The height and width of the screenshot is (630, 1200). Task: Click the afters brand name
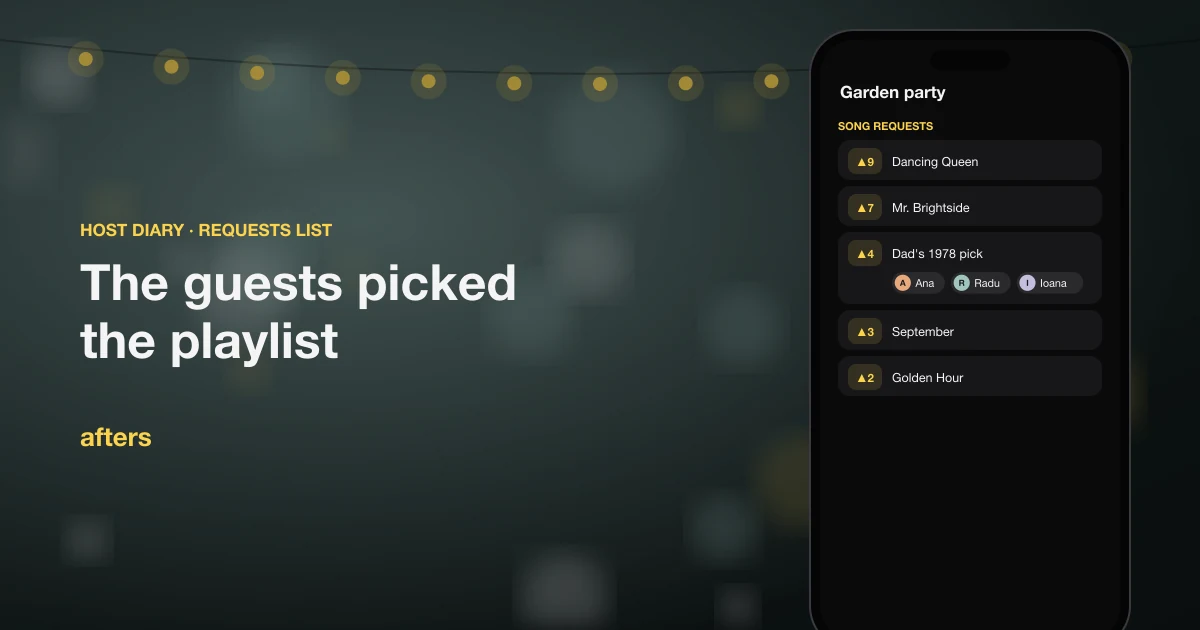[116, 437]
